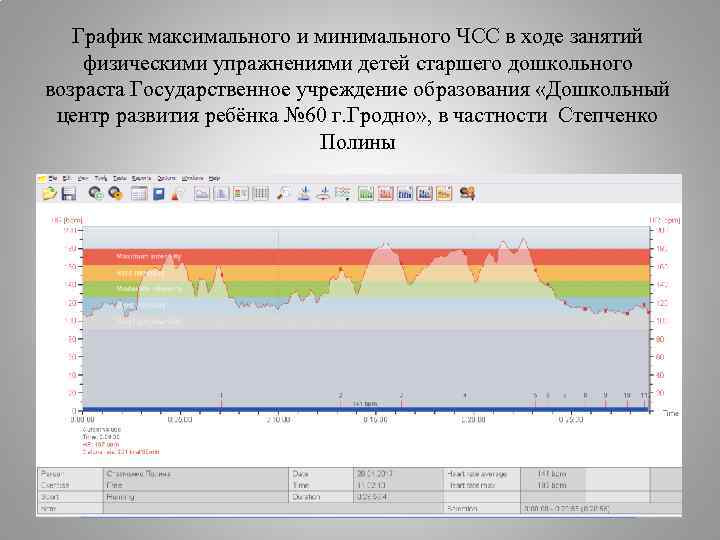Open the View menu

pyautogui.click(x=83, y=178)
